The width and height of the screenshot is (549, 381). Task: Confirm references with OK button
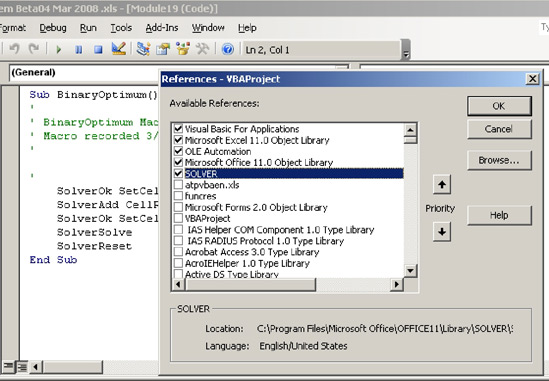coord(499,106)
